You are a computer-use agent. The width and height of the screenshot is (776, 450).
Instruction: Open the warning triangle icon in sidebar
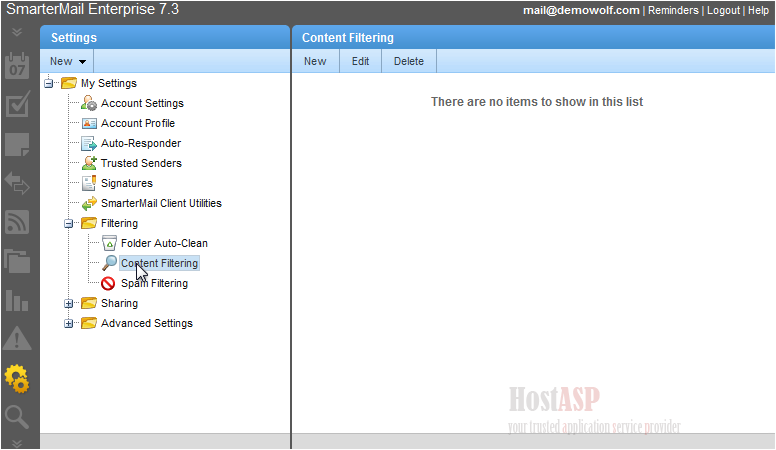click(x=17, y=339)
